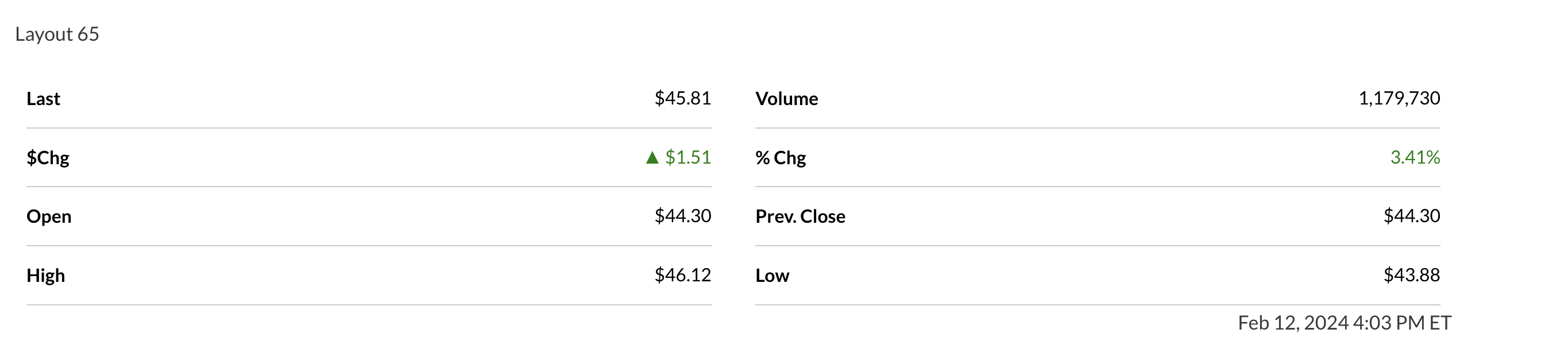Viewport: 1568px width, 364px height.
Task: Click the Feb 12, 2024 timestamp
Action: (x=1293, y=323)
